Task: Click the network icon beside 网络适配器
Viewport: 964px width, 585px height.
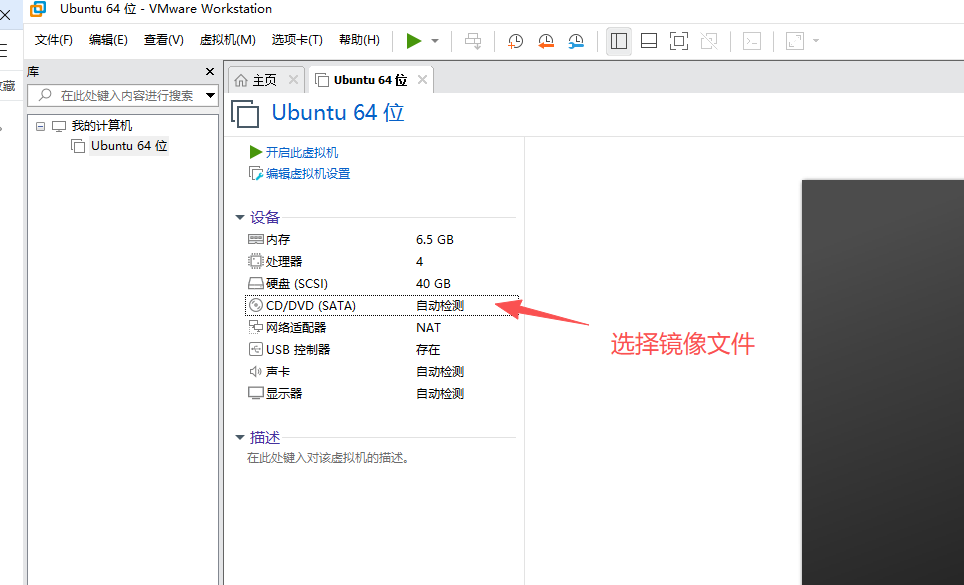Action: pos(256,328)
